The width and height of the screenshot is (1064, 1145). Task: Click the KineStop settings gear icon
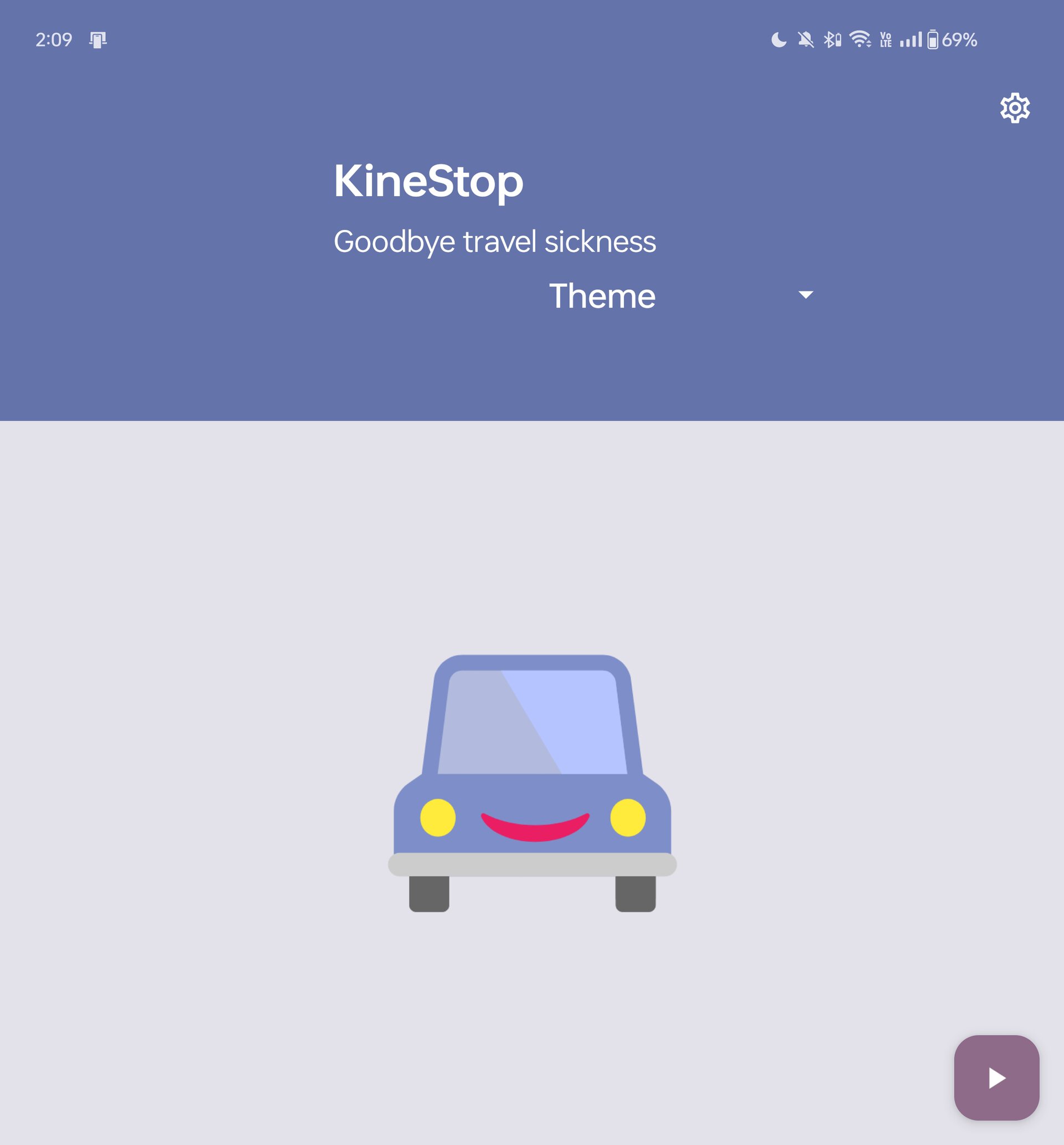tap(1012, 108)
